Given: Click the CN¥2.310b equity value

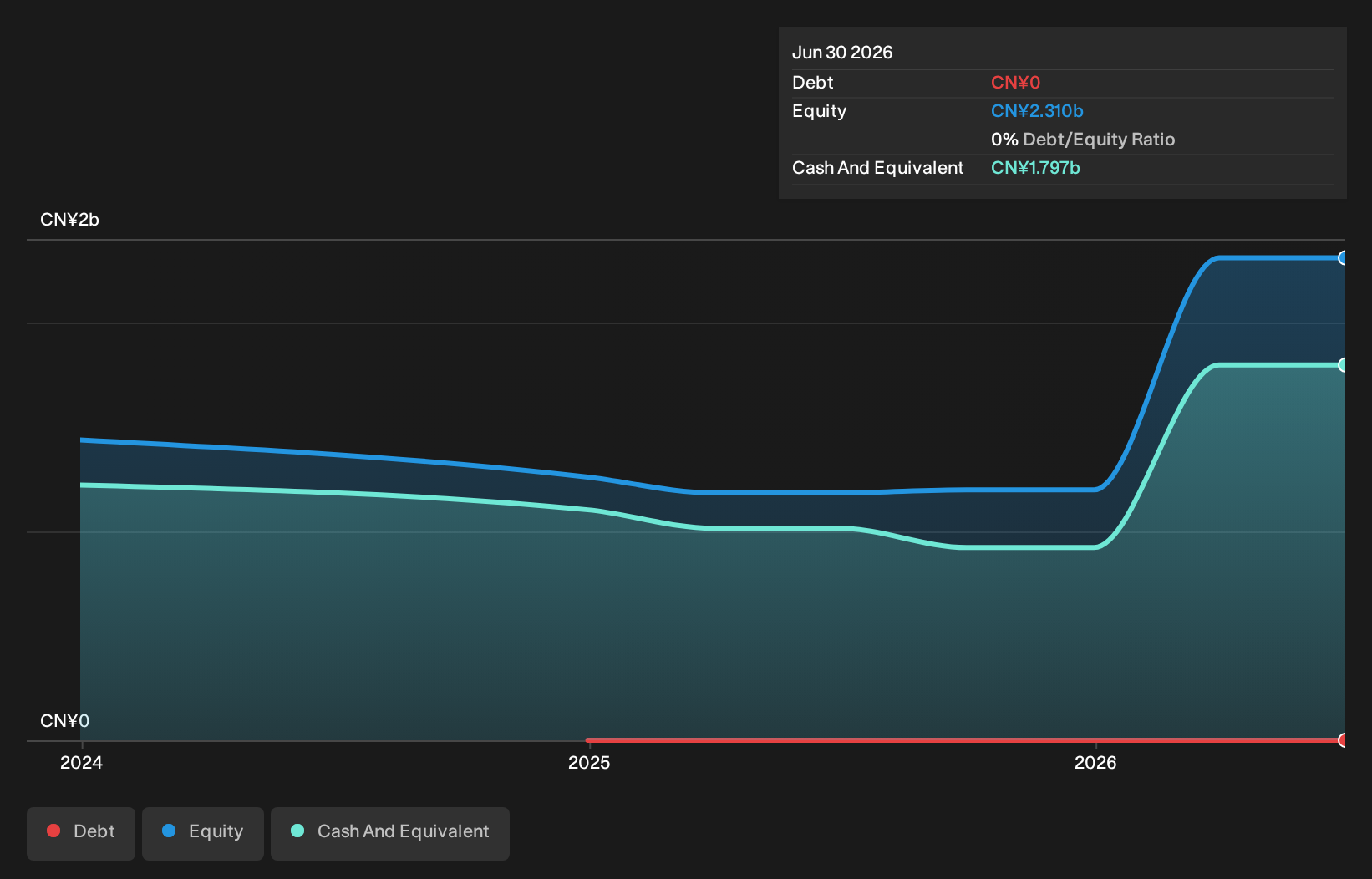Looking at the screenshot, I should [x=1037, y=111].
